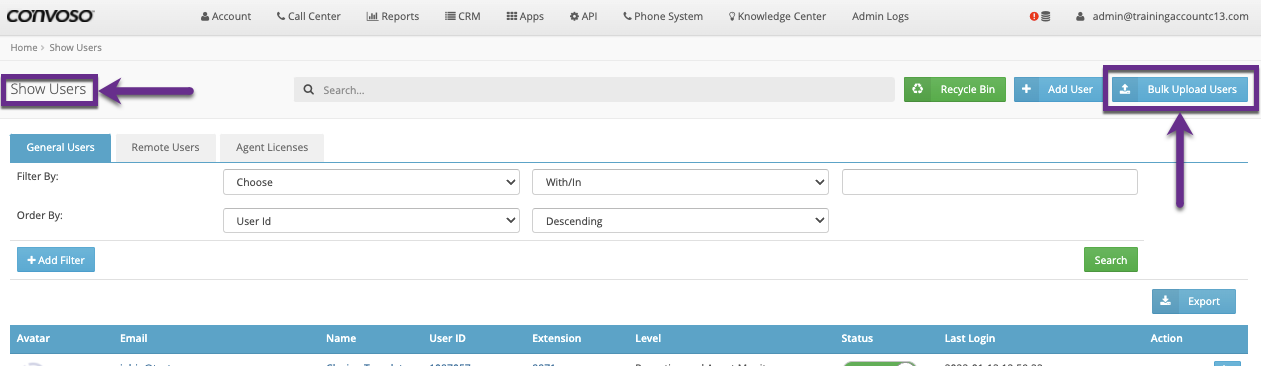The height and width of the screenshot is (366, 1261).
Task: Click the Export button
Action: click(x=1194, y=301)
